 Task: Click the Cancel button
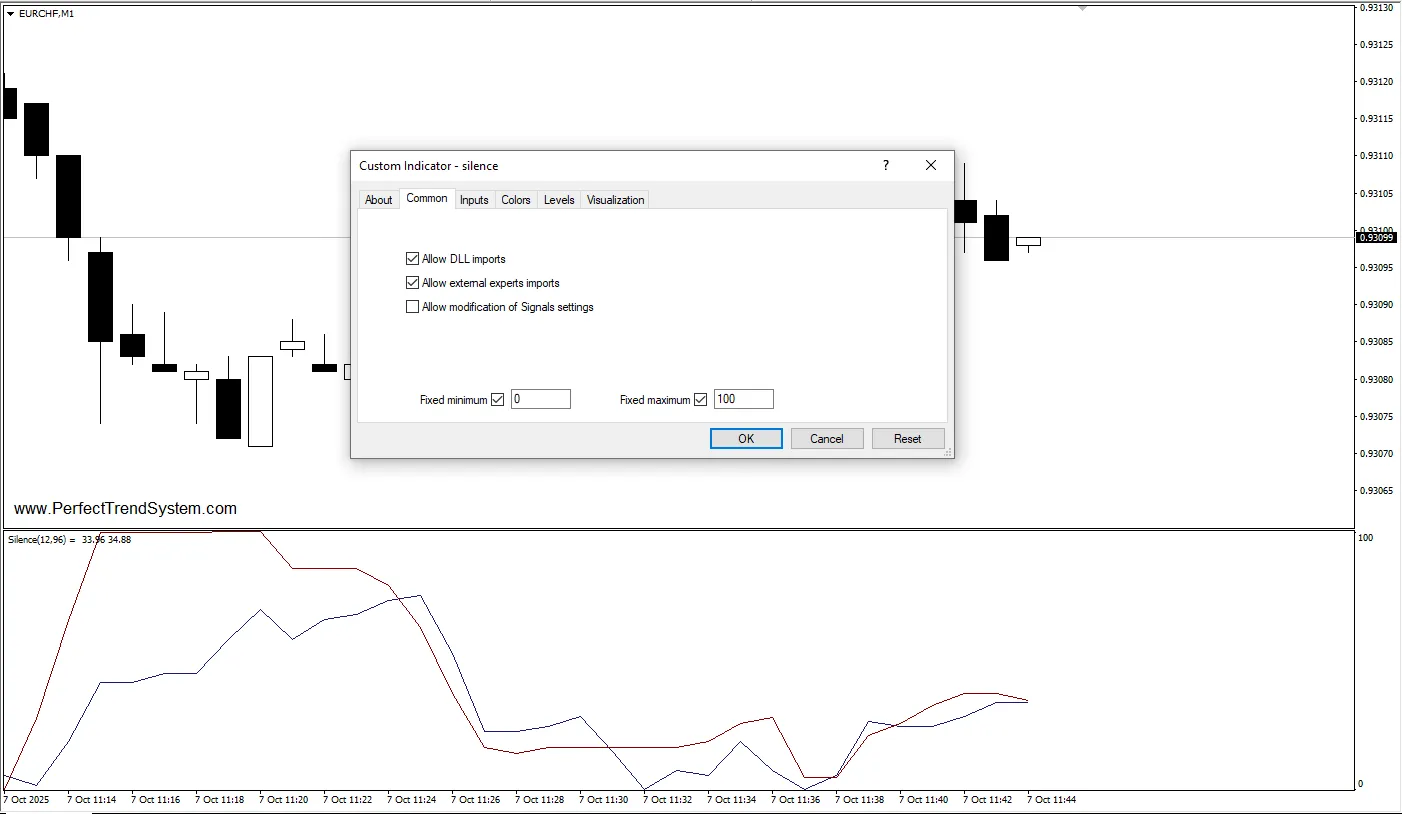coord(827,439)
